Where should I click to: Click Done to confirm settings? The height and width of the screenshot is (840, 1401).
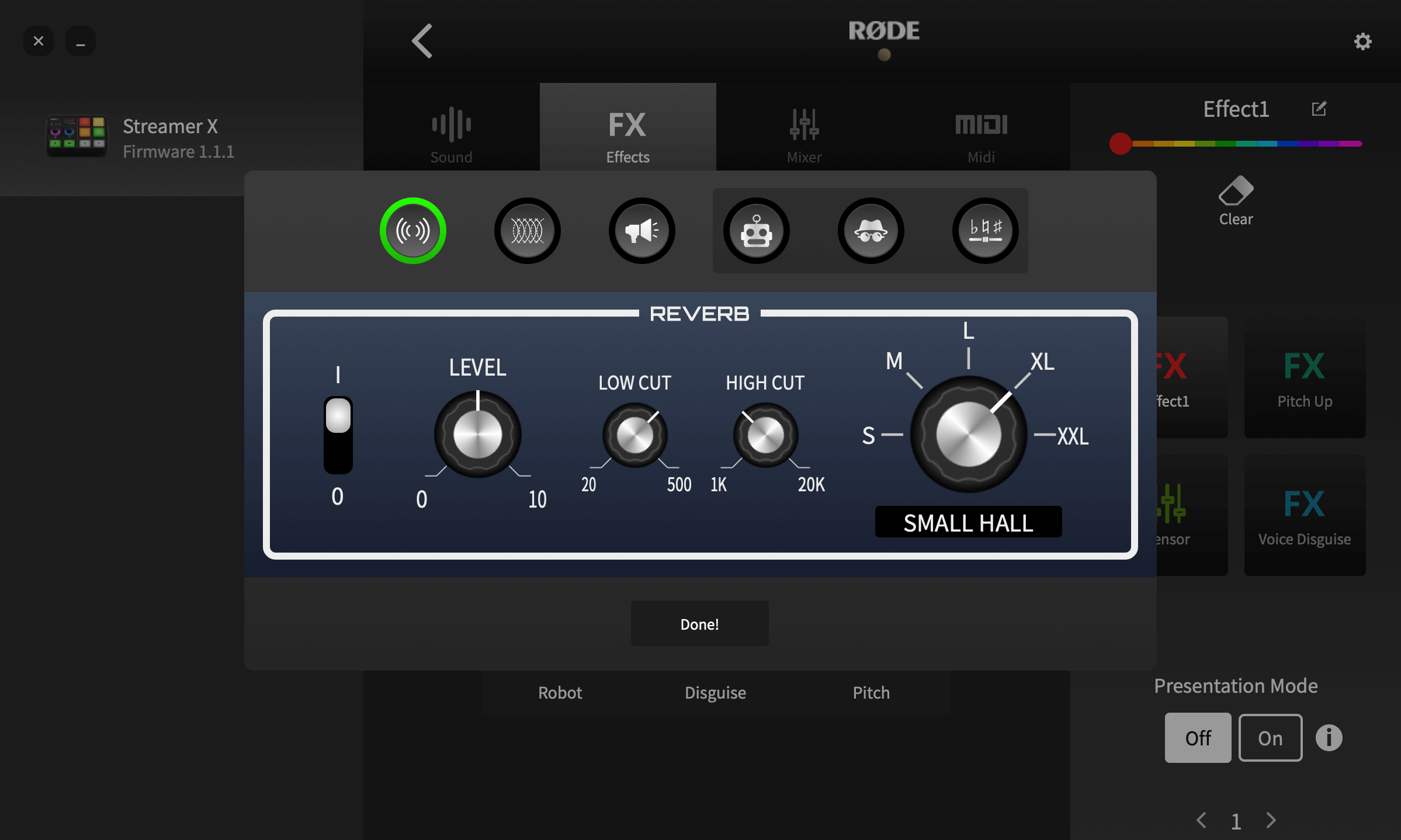point(700,623)
